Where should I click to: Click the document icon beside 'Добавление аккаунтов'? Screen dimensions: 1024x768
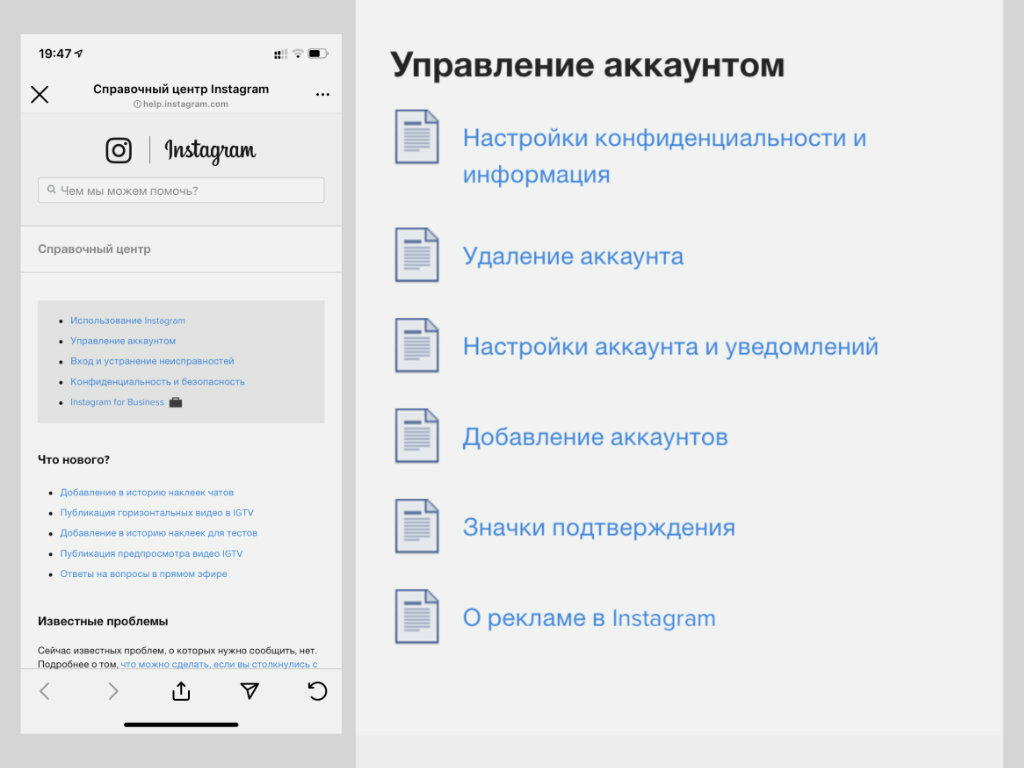click(417, 436)
